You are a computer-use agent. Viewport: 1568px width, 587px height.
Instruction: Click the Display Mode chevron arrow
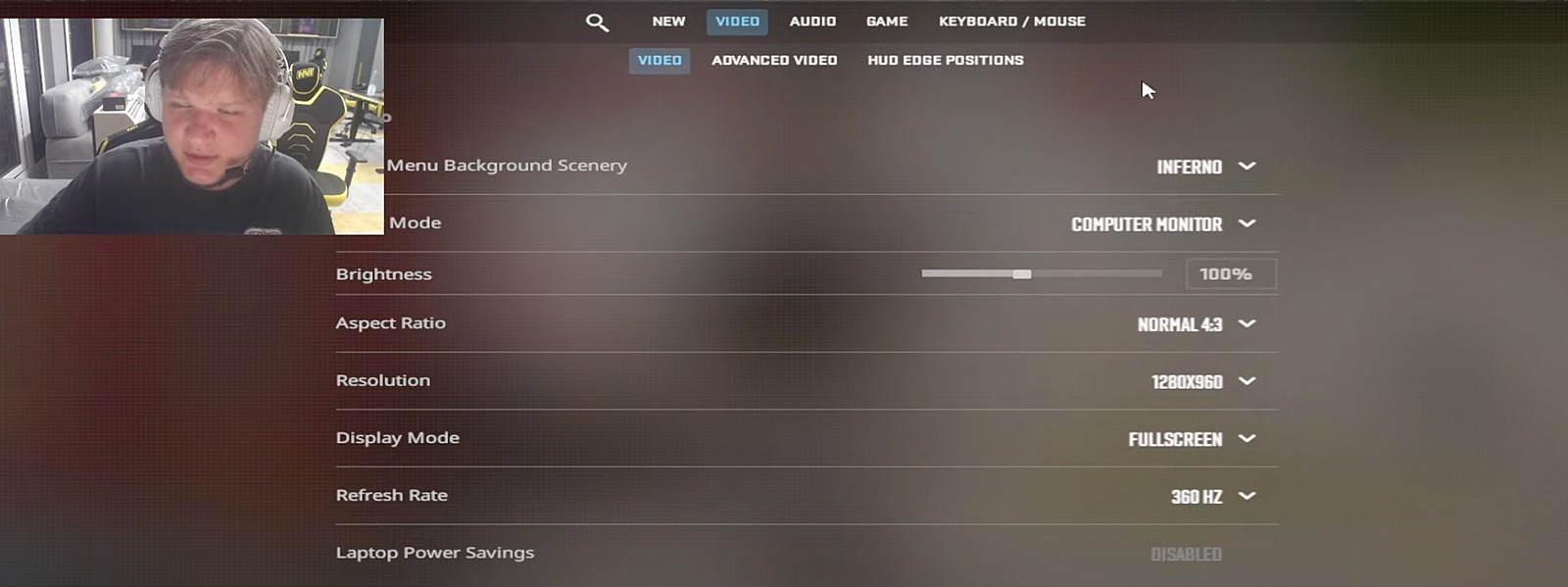click(1248, 439)
